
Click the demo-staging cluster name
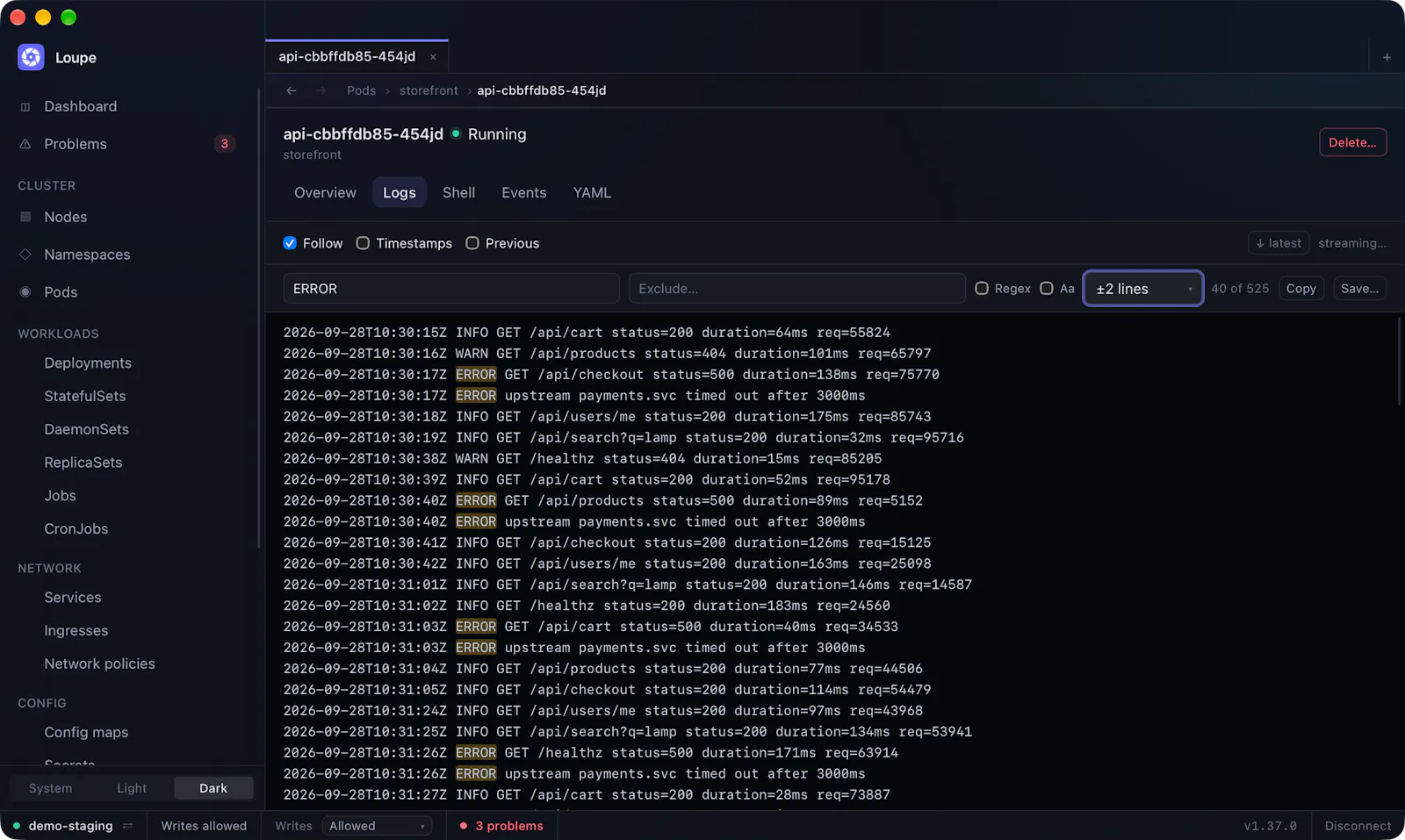70,826
